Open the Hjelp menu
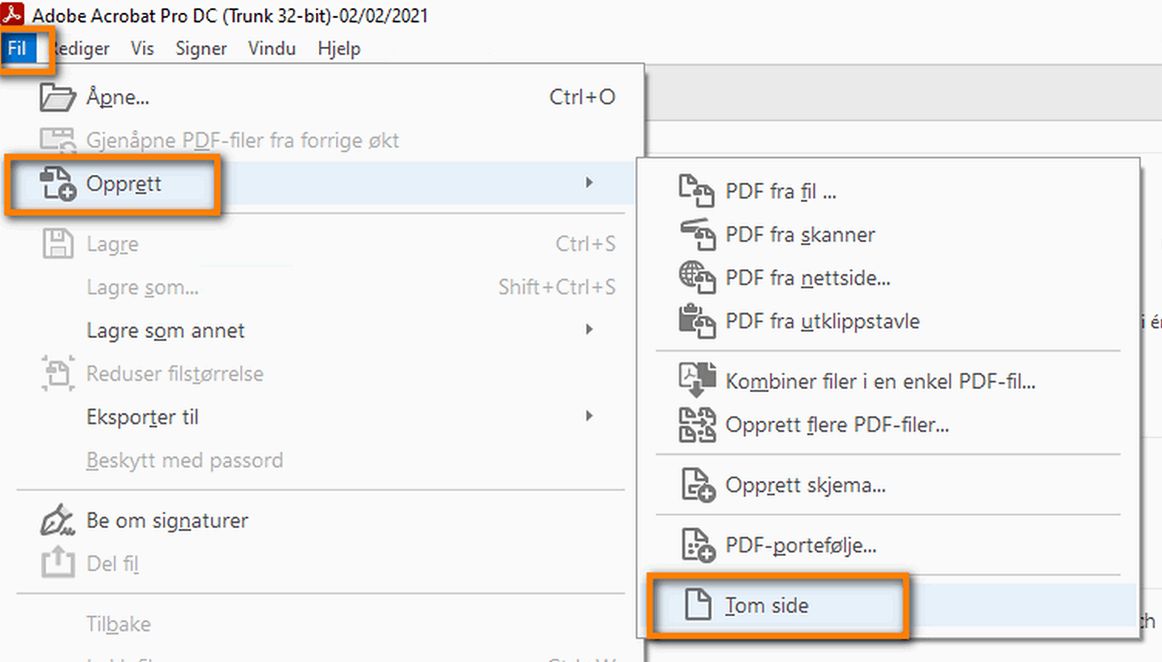Image resolution: width=1162 pixels, height=662 pixels. pos(339,48)
